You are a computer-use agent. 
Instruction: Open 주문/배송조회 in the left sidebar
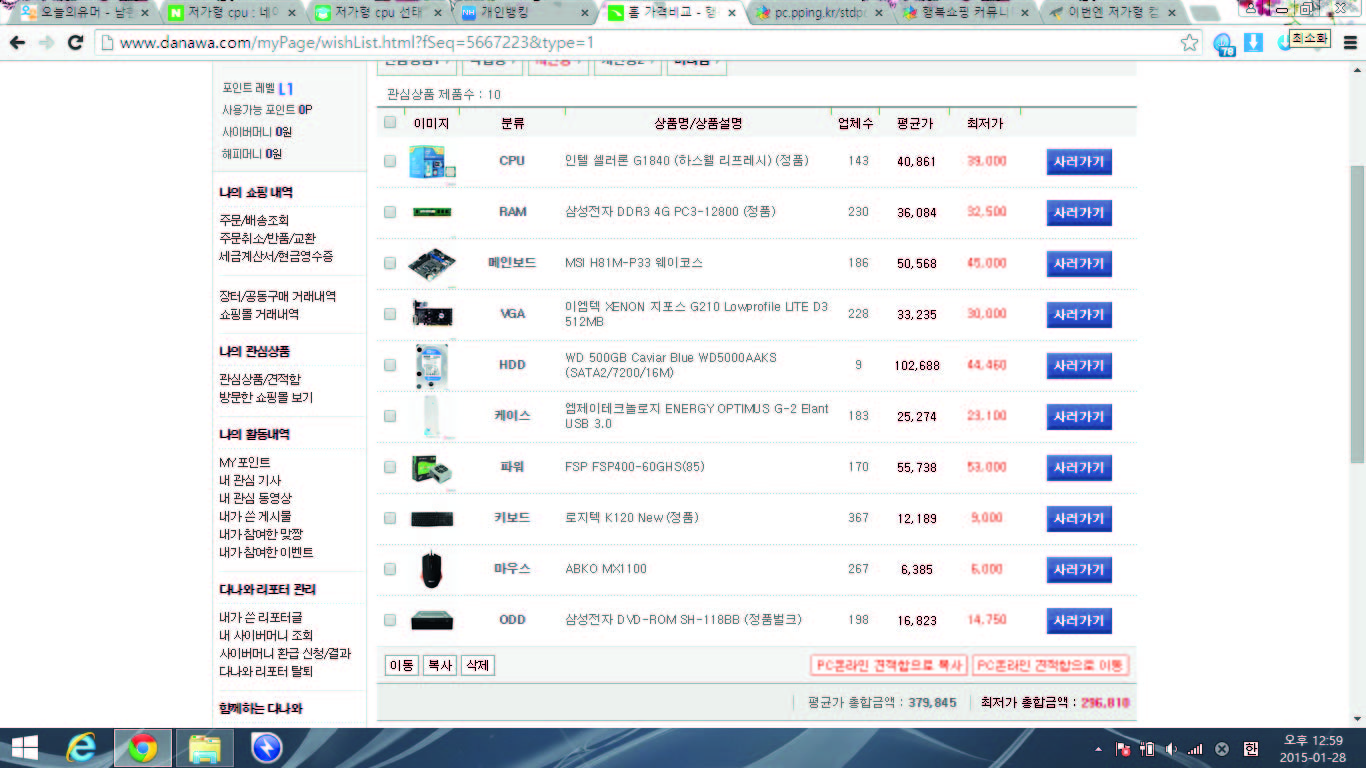[x=254, y=220]
